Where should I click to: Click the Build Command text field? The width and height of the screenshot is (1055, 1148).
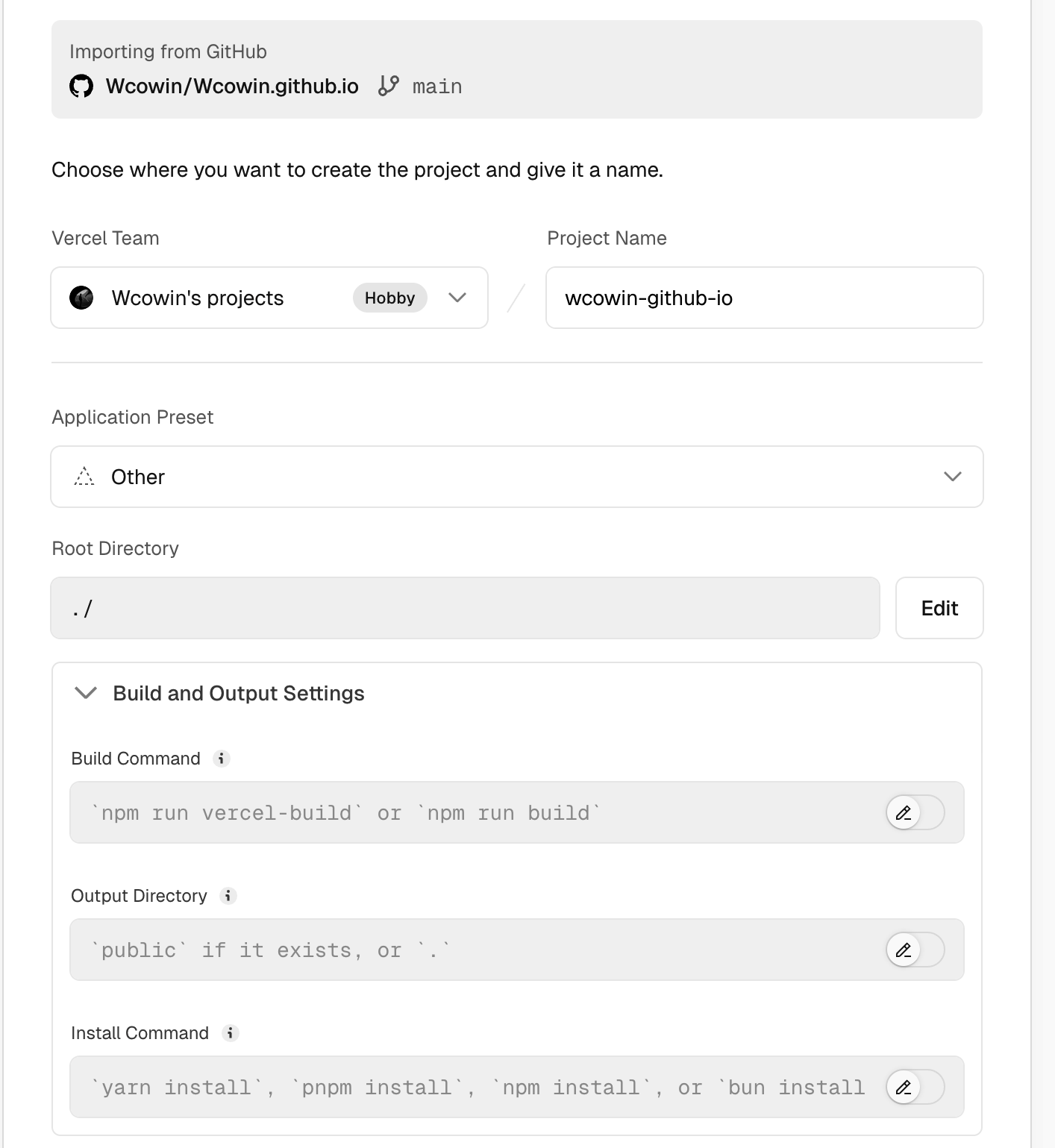pyautogui.click(x=478, y=812)
